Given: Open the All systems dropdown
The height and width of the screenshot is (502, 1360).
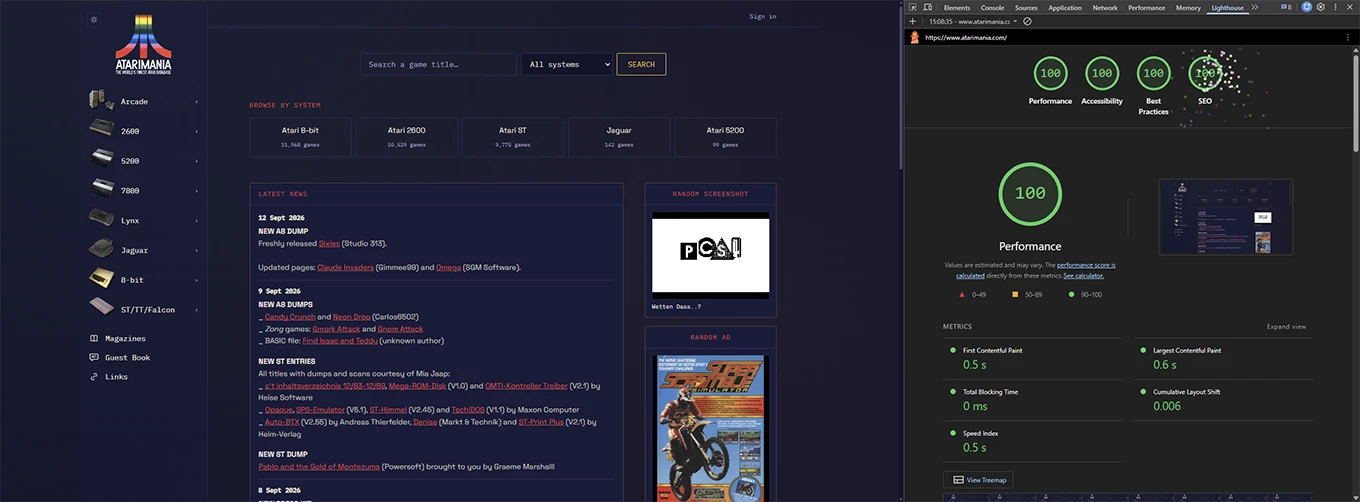Looking at the screenshot, I should pyautogui.click(x=567, y=64).
